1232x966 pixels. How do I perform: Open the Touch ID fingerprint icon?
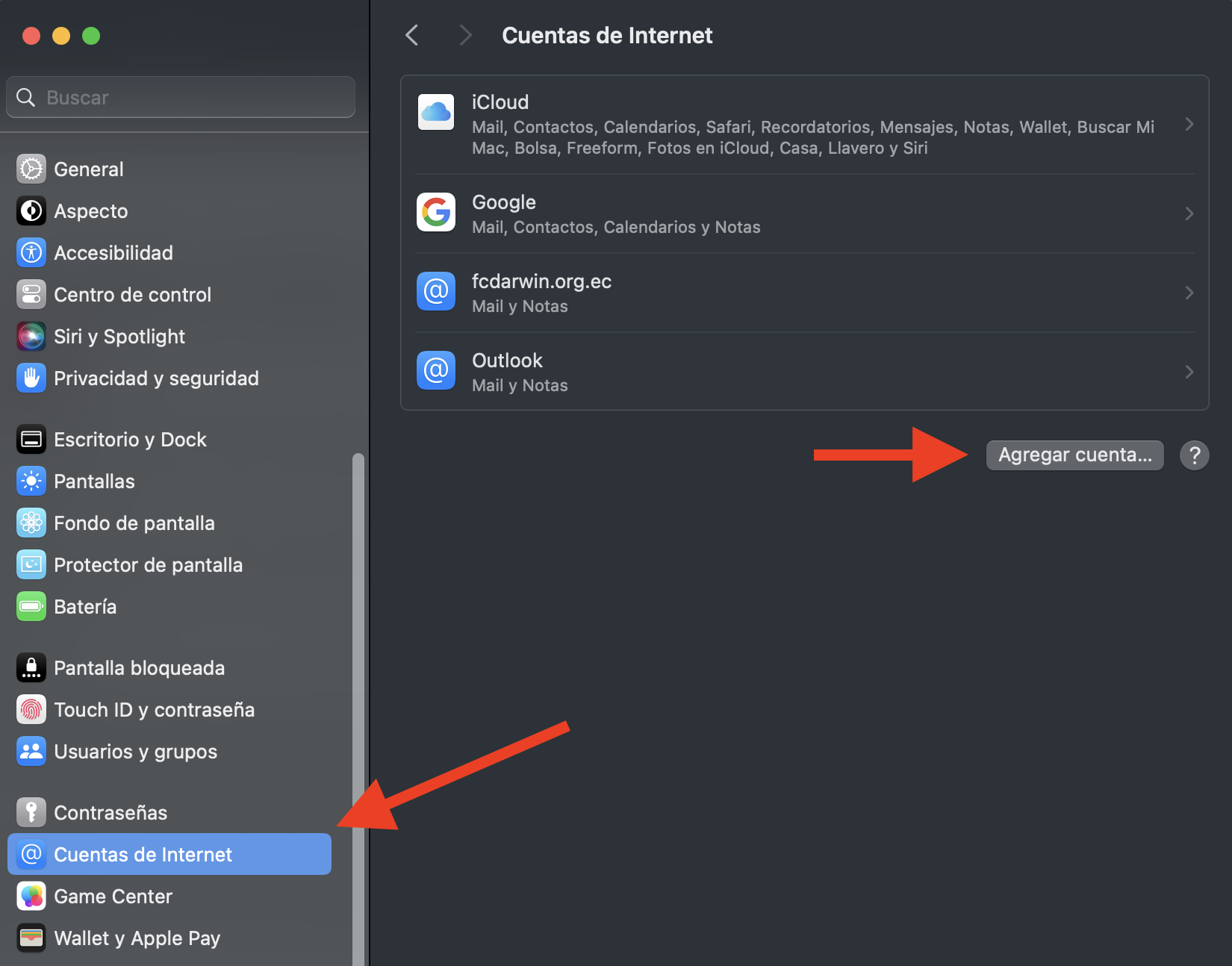31,710
